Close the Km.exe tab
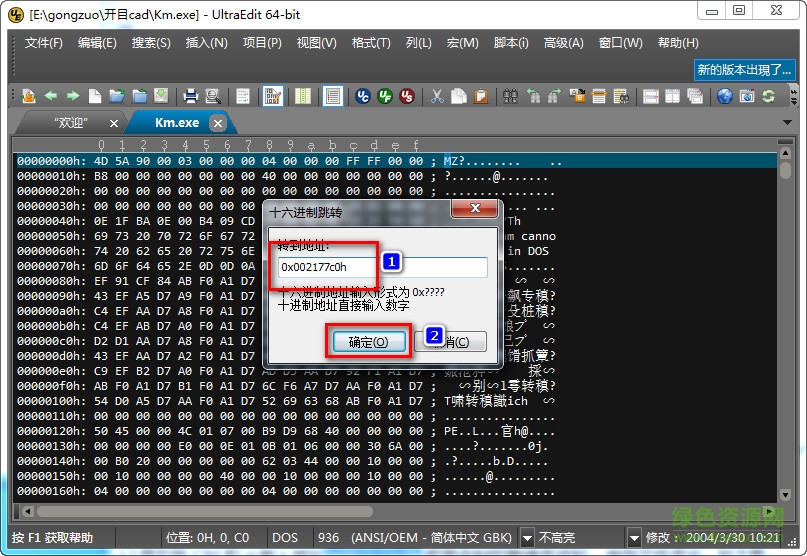This screenshot has width=807, height=556. point(218,123)
